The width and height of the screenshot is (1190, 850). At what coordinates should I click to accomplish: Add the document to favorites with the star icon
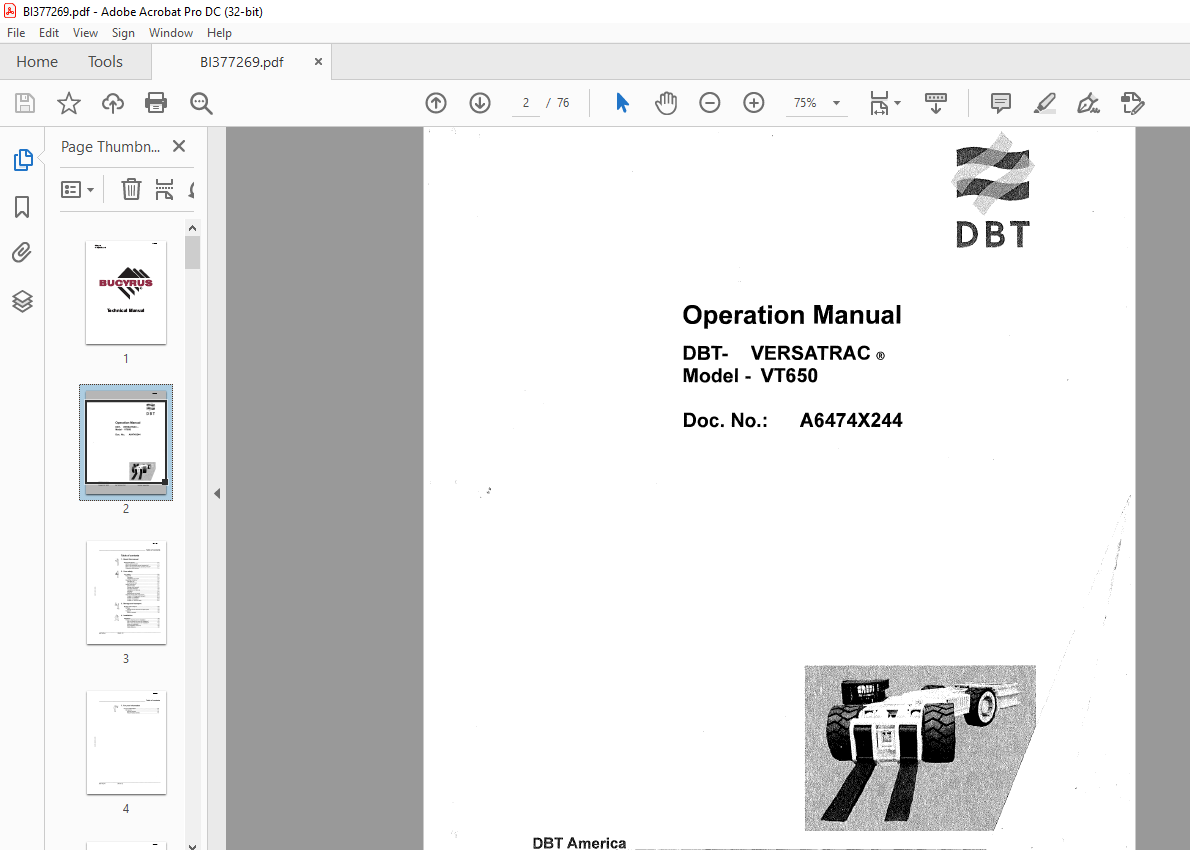click(x=69, y=103)
